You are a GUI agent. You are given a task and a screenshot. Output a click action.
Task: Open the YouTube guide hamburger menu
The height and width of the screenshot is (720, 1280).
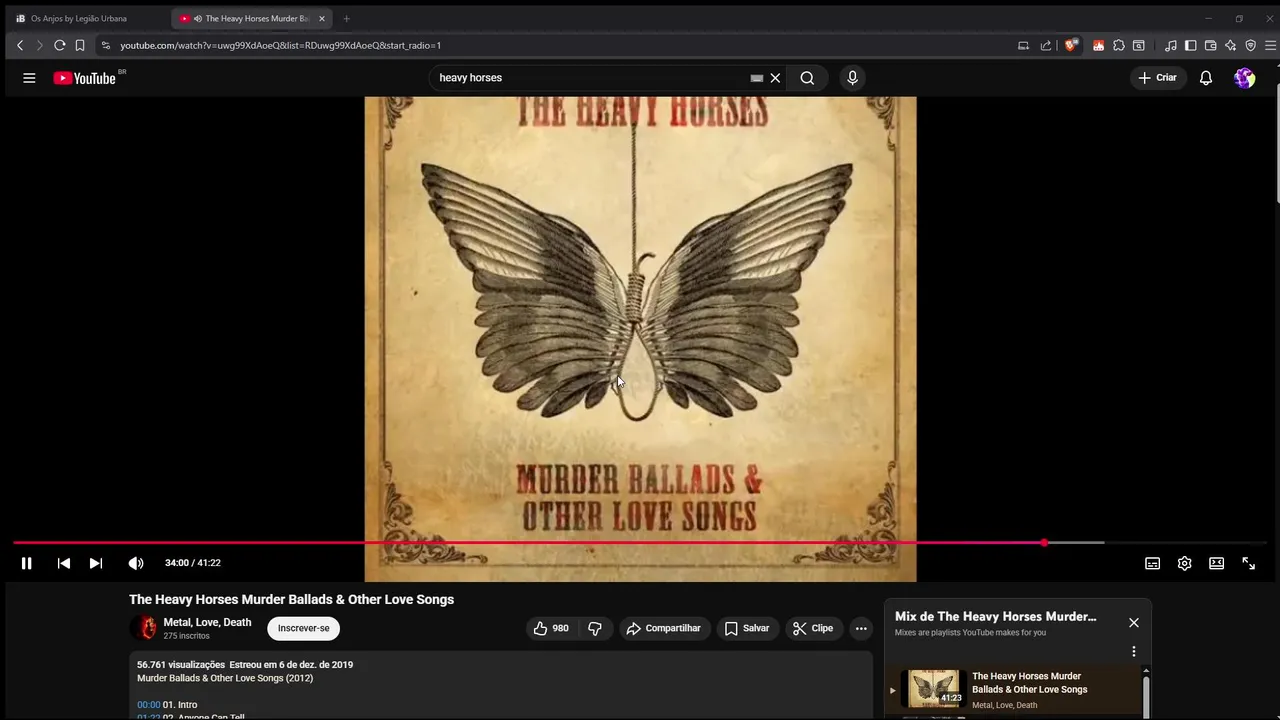point(29,78)
